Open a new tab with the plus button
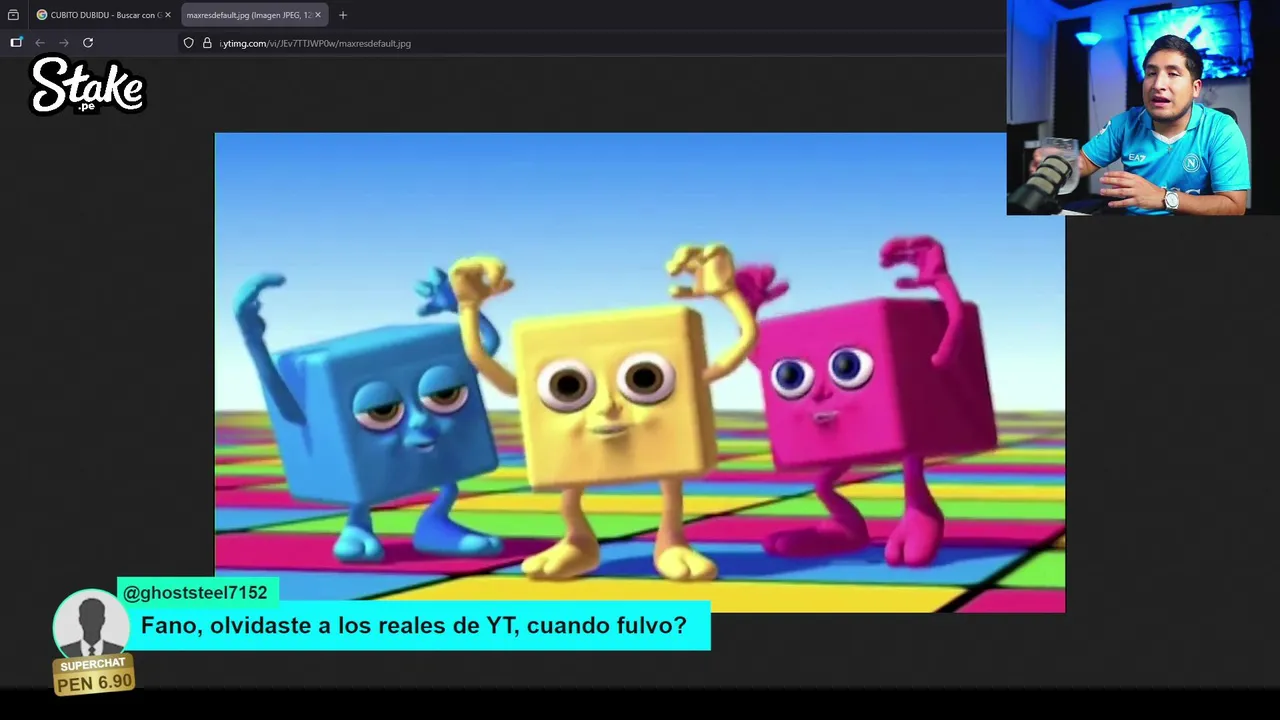This screenshot has height=720, width=1280. [x=343, y=15]
